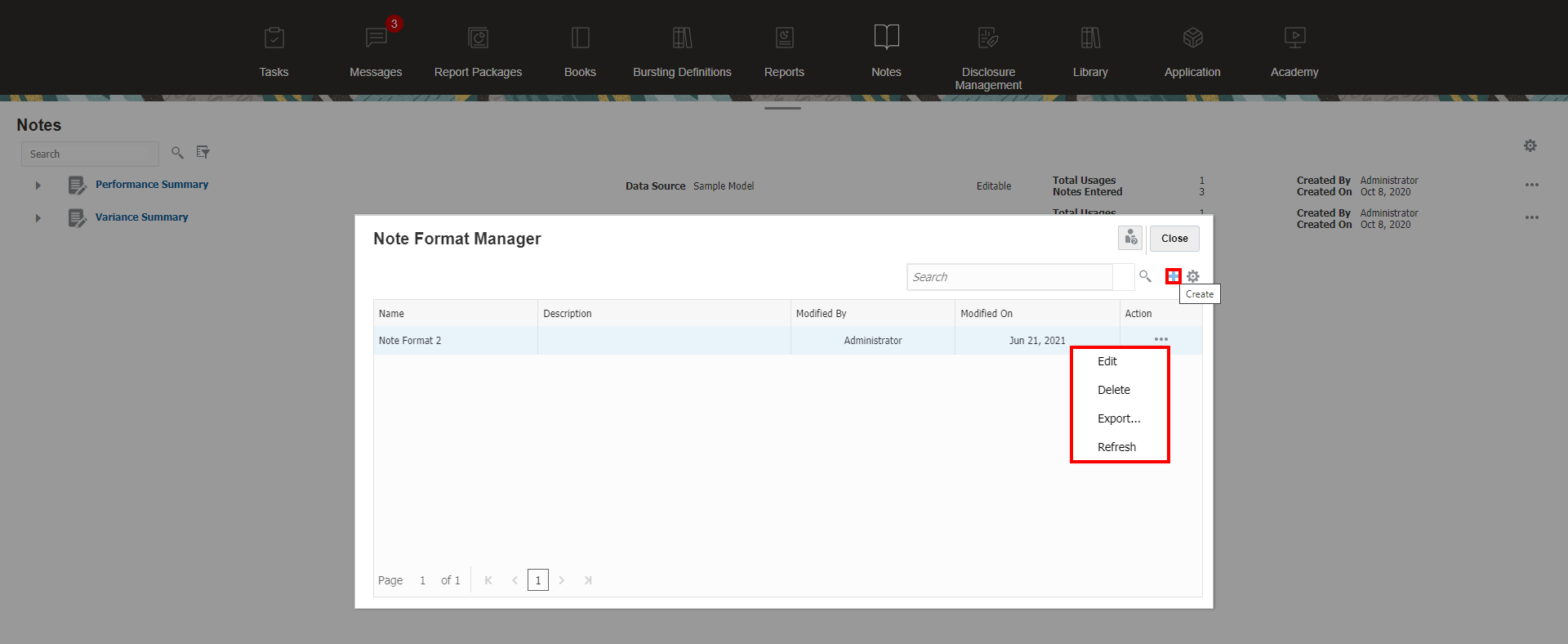Image resolution: width=1568 pixels, height=644 pixels.
Task: Go to first page of results
Action: point(488,580)
